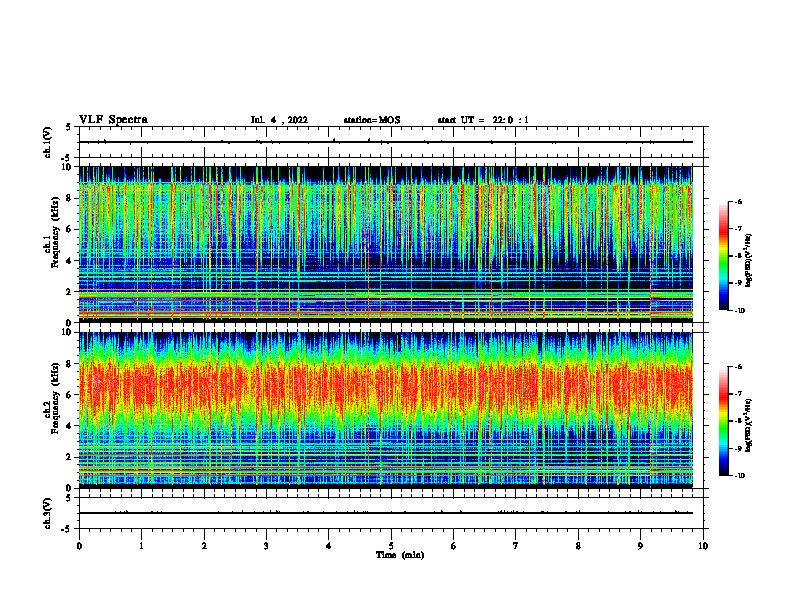
Task: Click the ch.1 spectrogram panel
Action: coord(386,244)
